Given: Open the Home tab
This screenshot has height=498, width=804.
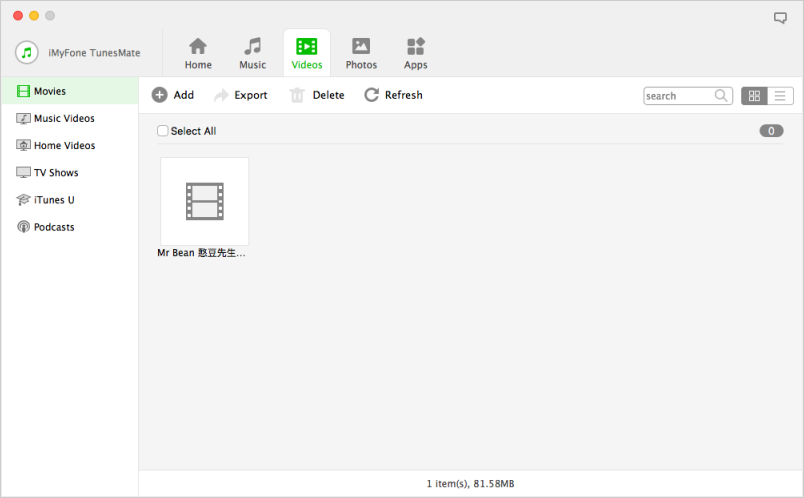Looking at the screenshot, I should 198,53.
